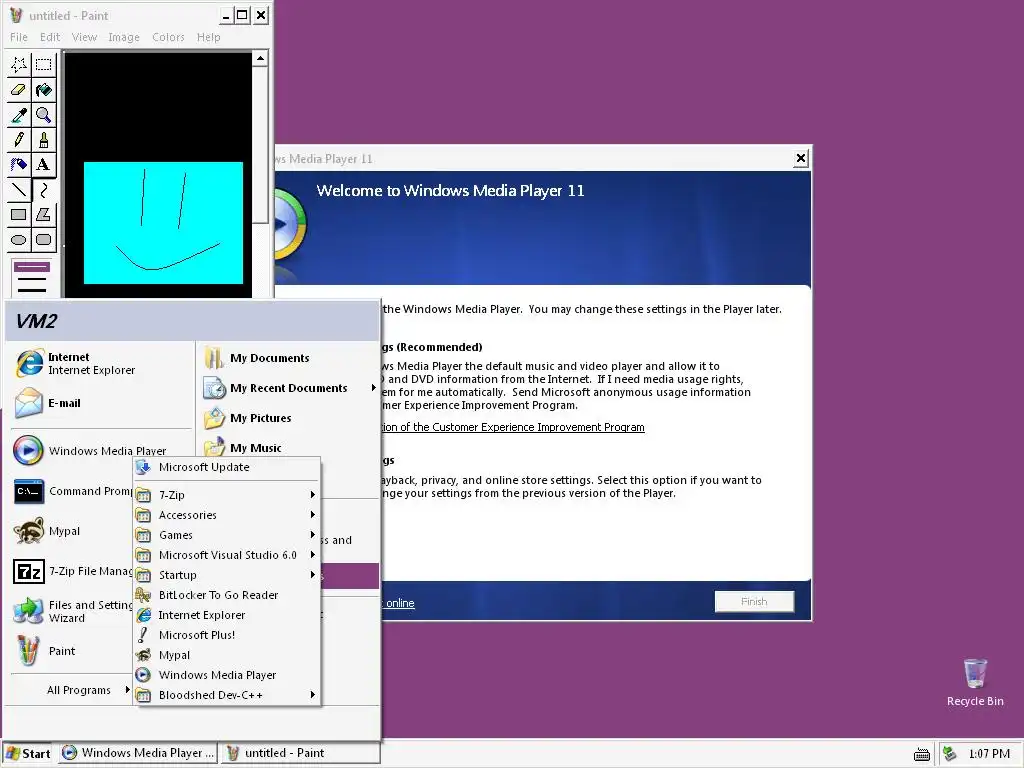Open Internet Explorer from All Programs list
Screen dimensions: 1024x768
227,615
